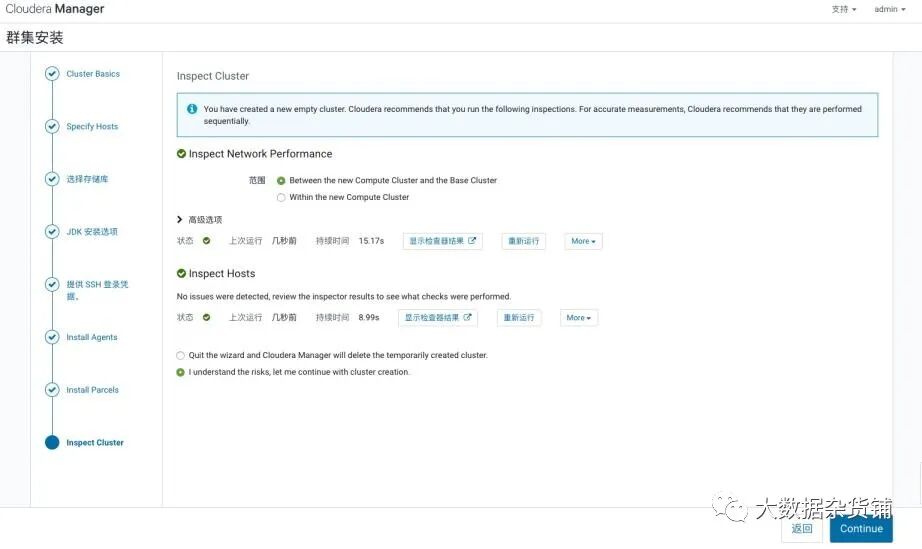Open the 支持 support dropdown menu
Screen dimensions: 922x549
click(x=844, y=9)
